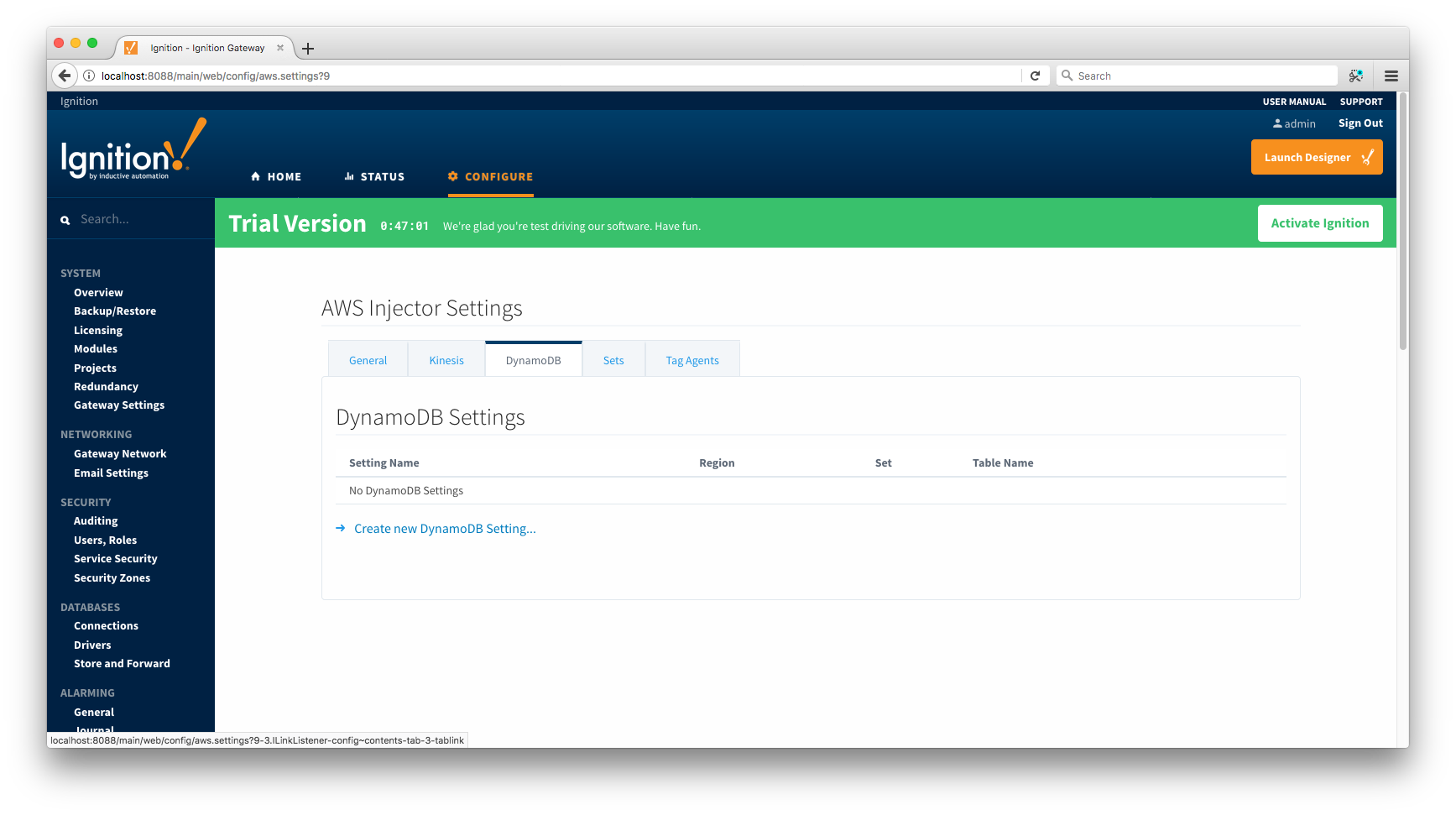This screenshot has height=815, width=1456.
Task: Click the admin user profile icon
Action: click(1277, 123)
